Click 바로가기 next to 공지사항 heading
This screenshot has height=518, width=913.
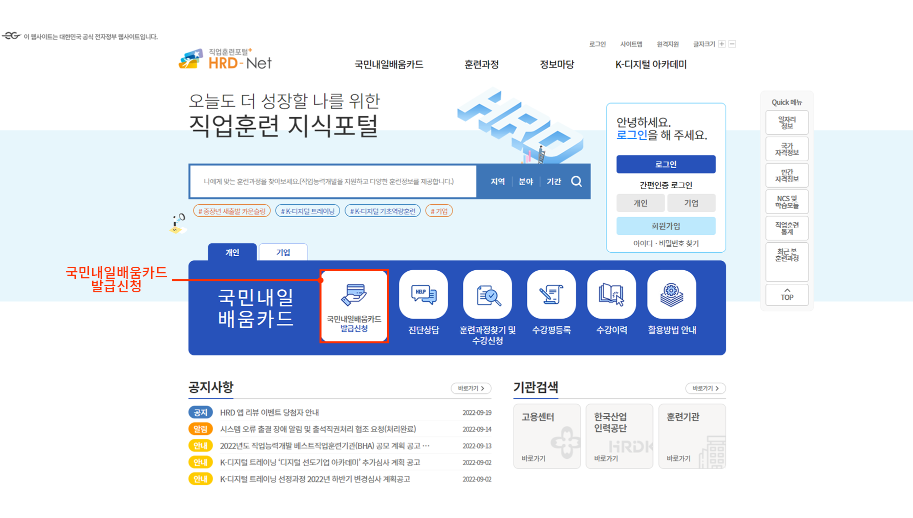coord(471,388)
